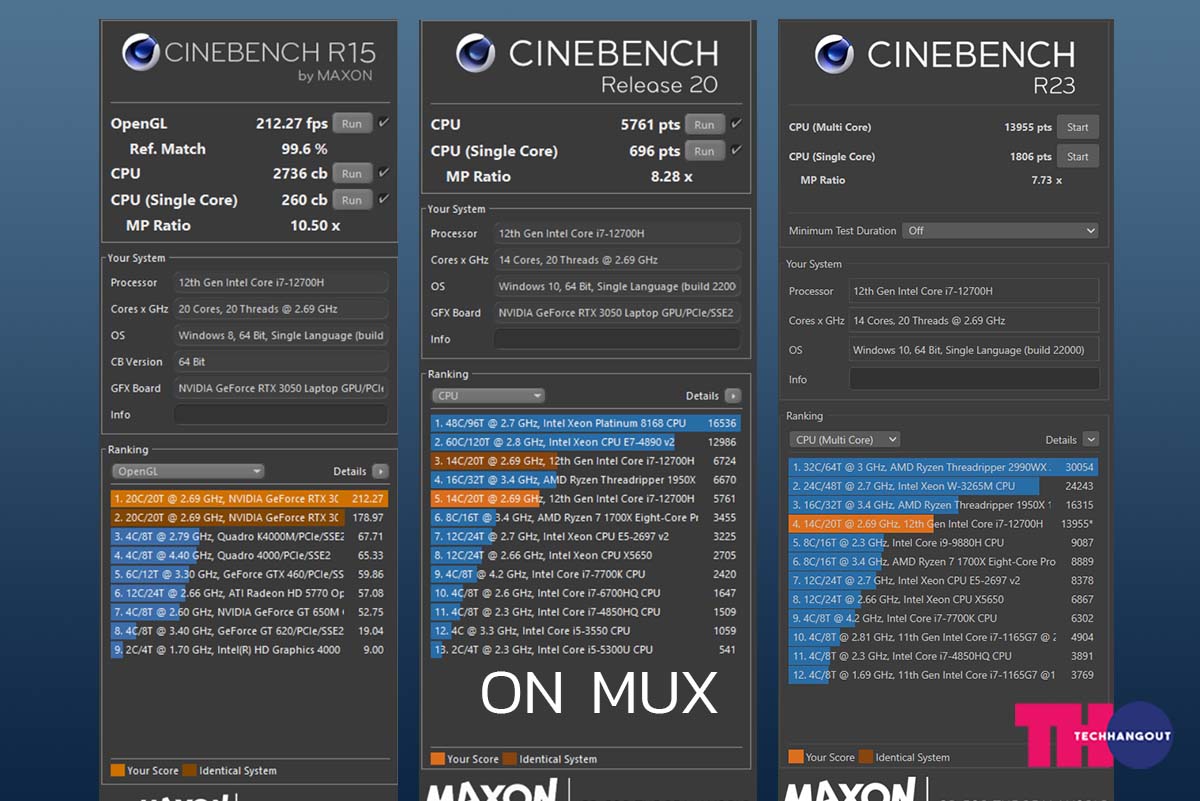Select the GeForce GT 650M row in R15
1200x801 pixels.
point(249,612)
